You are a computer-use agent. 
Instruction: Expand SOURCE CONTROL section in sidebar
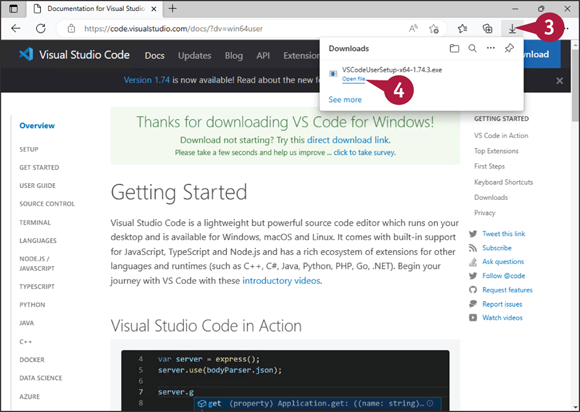pyautogui.click(x=47, y=204)
